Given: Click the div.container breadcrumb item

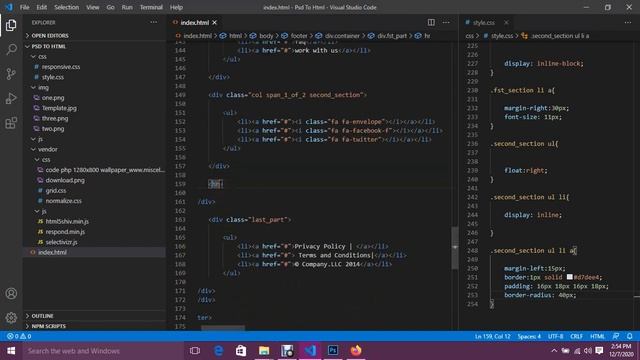Looking at the screenshot, I should coord(342,36).
